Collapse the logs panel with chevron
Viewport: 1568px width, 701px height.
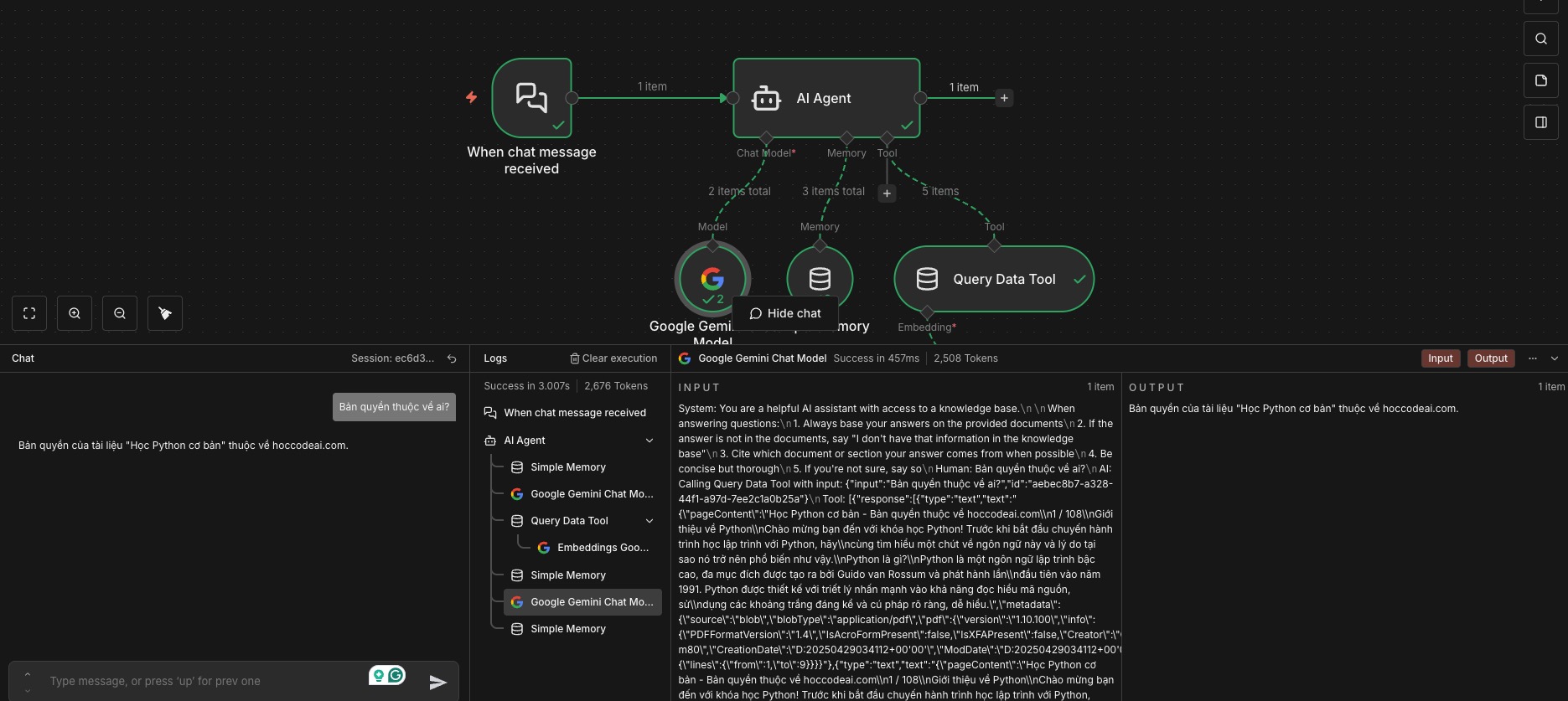click(1555, 358)
